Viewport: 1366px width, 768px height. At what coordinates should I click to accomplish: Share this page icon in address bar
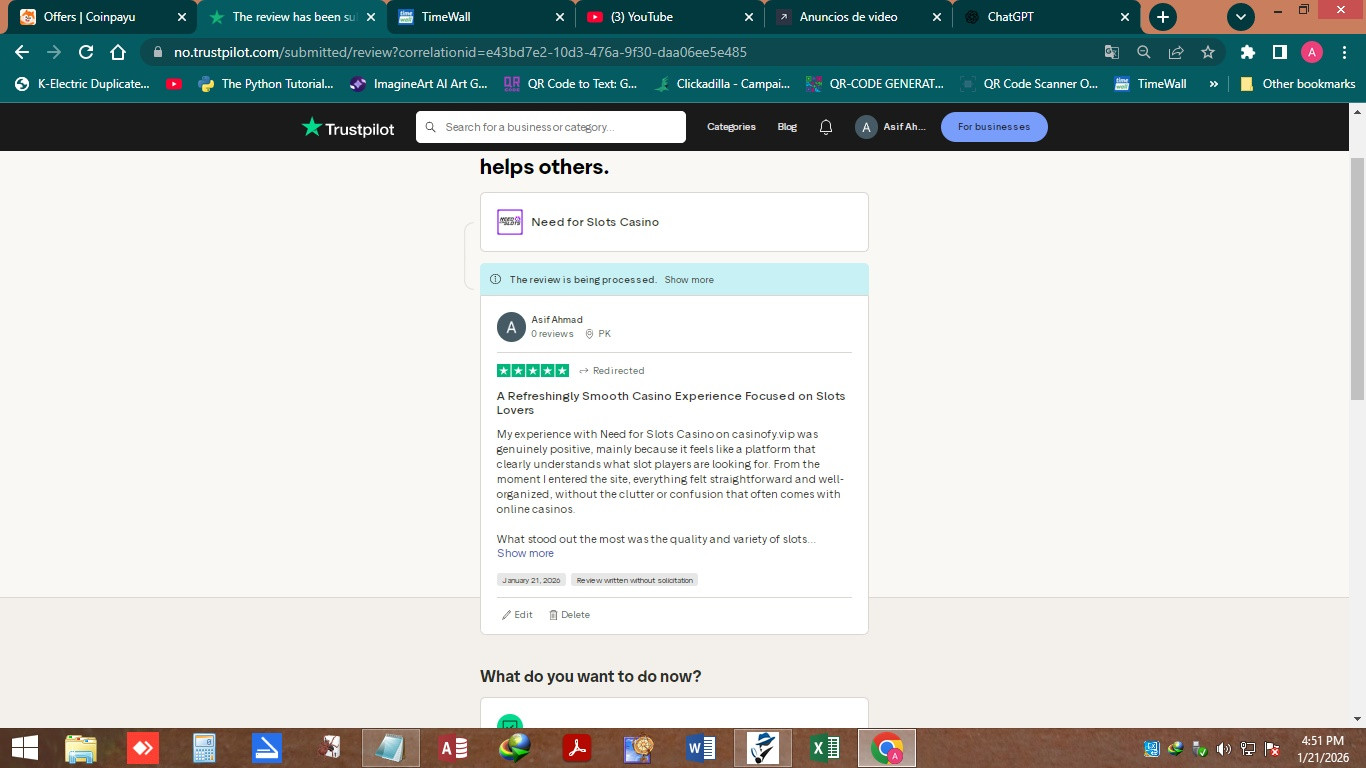(1176, 52)
